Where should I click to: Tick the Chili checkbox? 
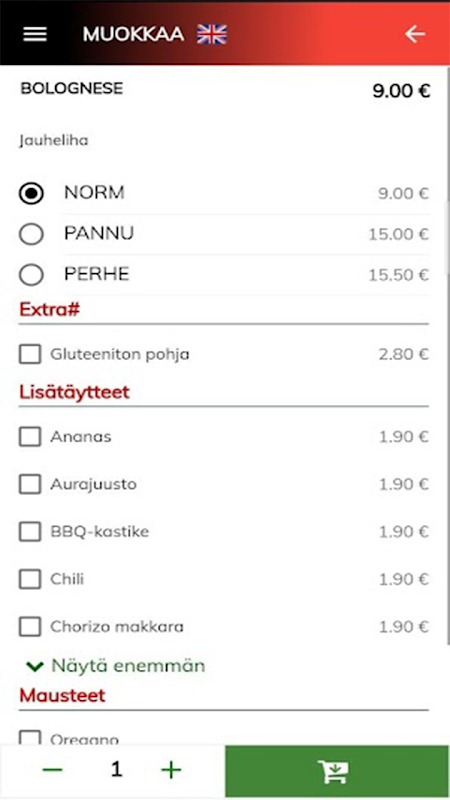[x=30, y=579]
